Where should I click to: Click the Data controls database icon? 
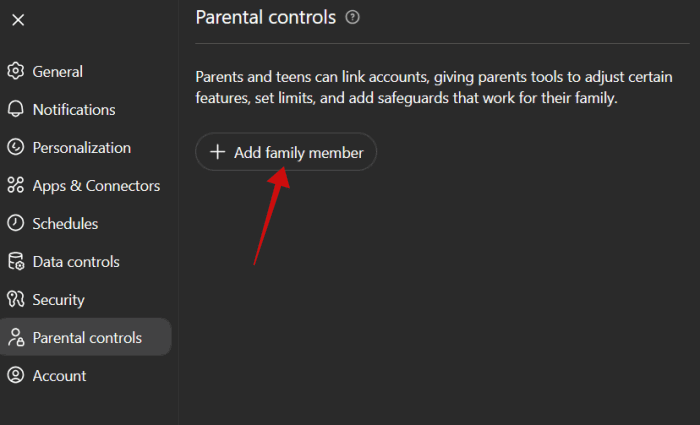[15, 261]
